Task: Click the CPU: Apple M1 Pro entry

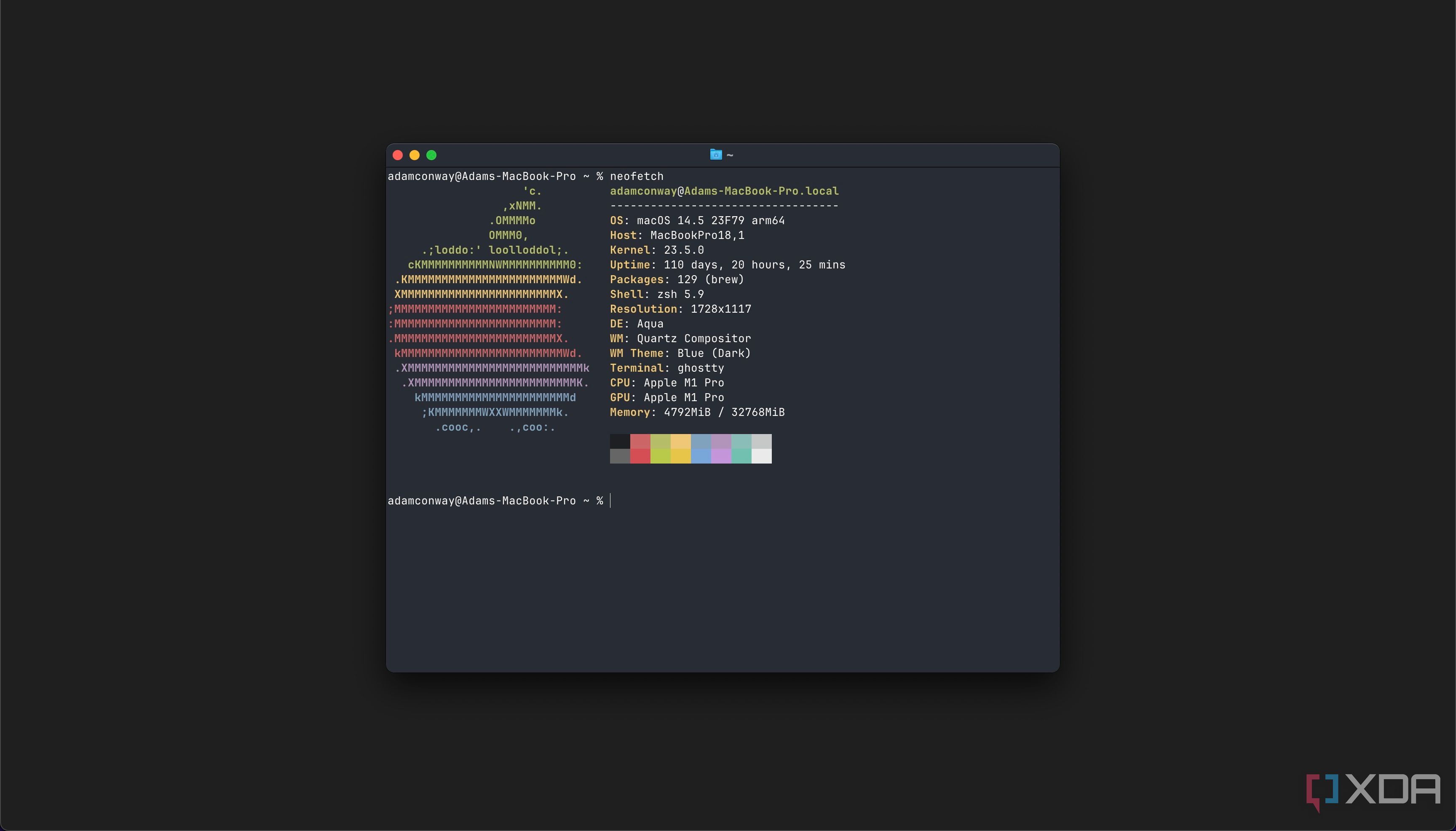Action: (666, 383)
